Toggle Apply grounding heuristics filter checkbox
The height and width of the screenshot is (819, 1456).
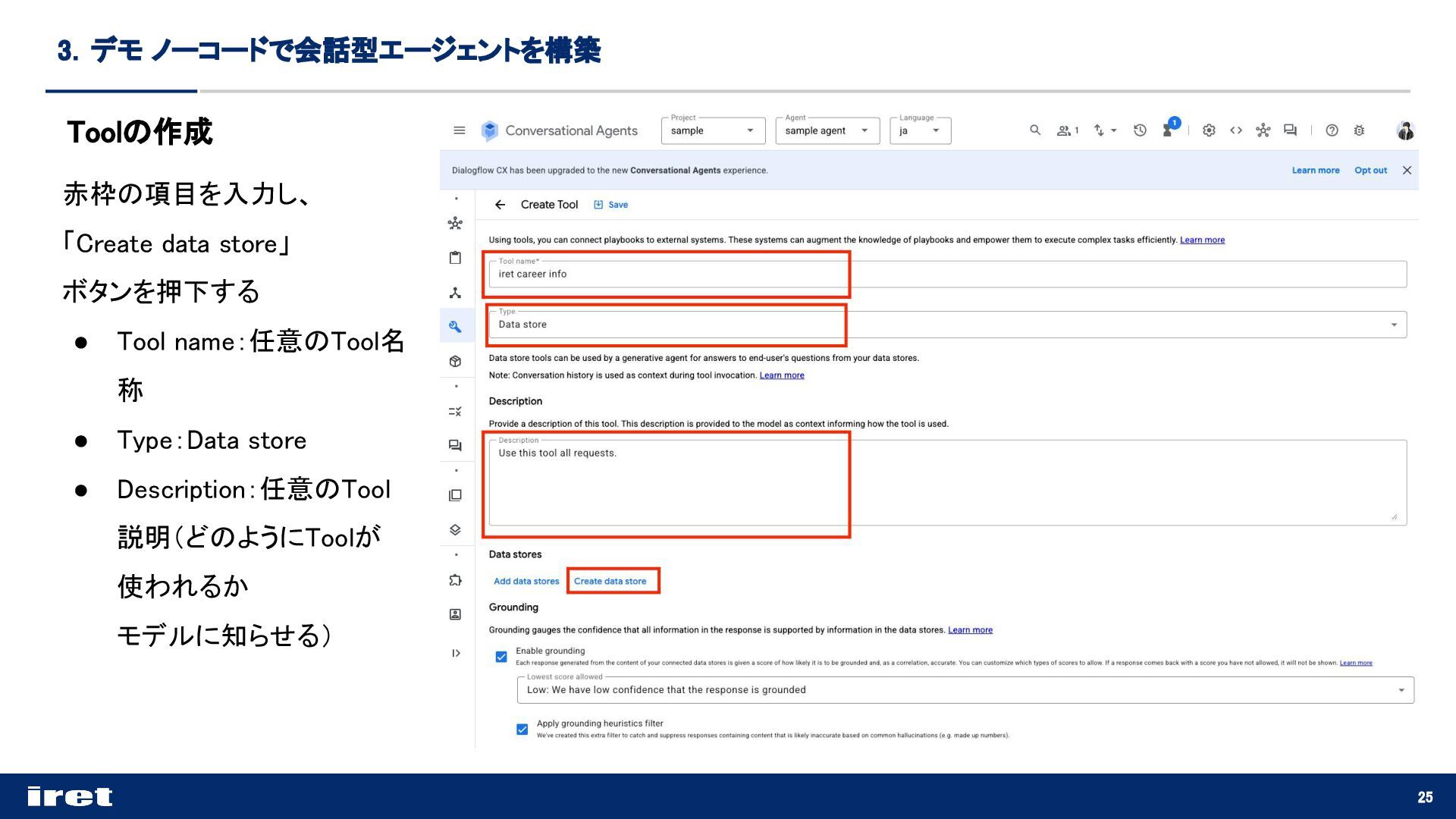point(522,730)
